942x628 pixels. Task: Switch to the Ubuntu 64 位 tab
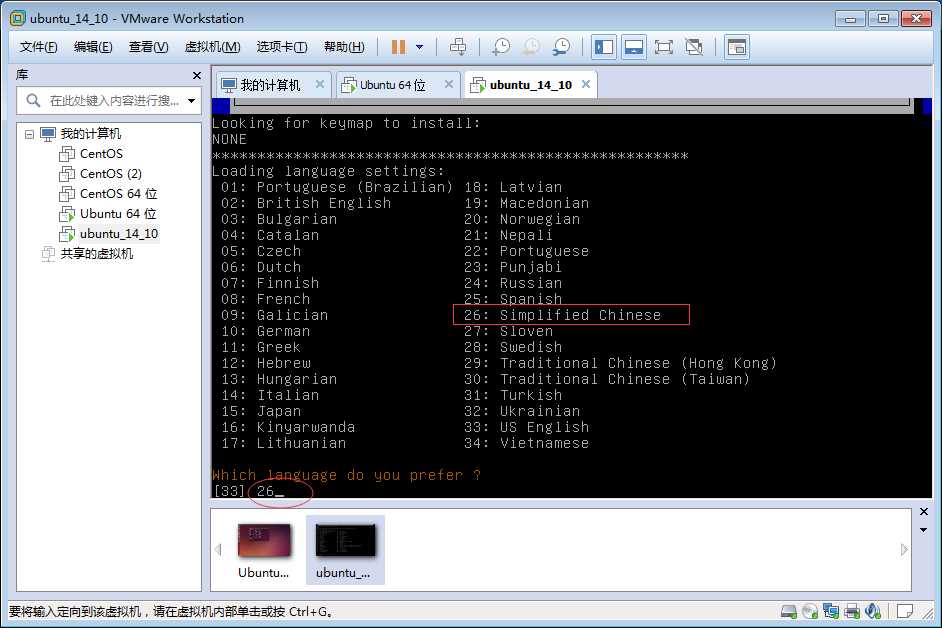tap(392, 85)
